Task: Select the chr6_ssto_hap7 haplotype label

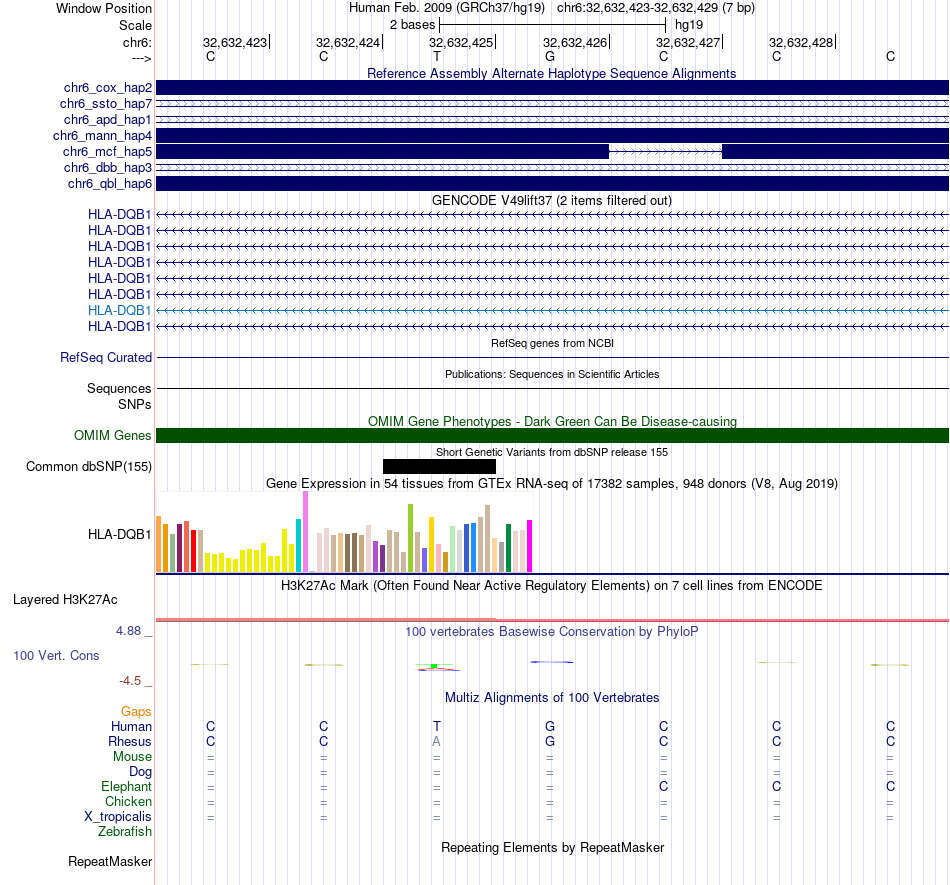Action: click(x=106, y=104)
